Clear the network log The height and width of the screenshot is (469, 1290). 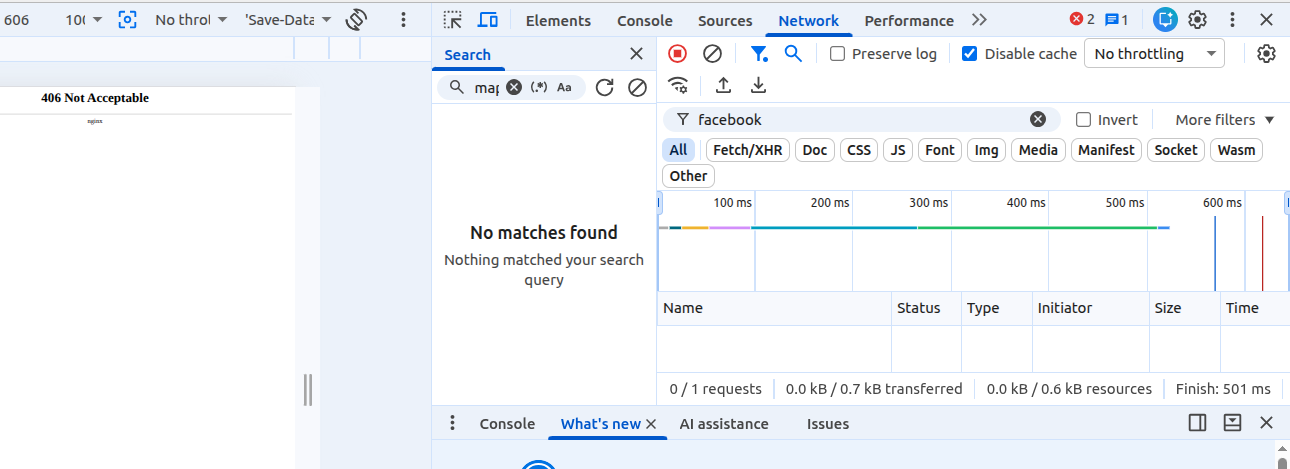[712, 54]
